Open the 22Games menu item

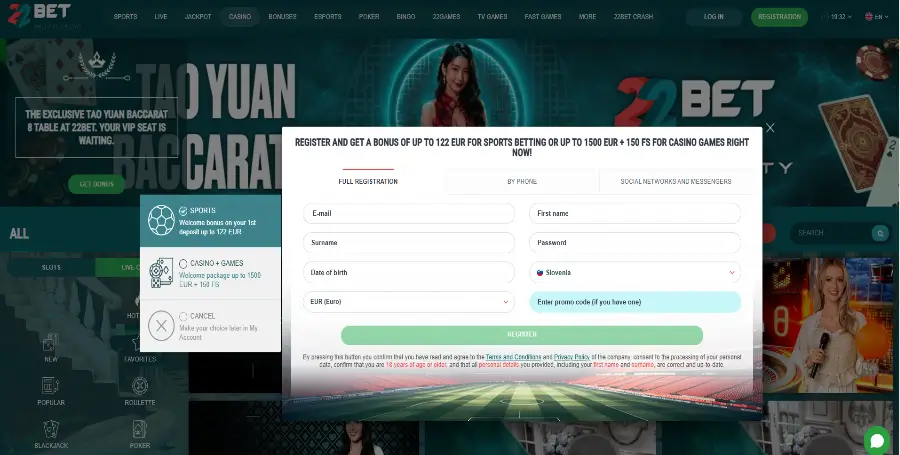[x=446, y=17]
